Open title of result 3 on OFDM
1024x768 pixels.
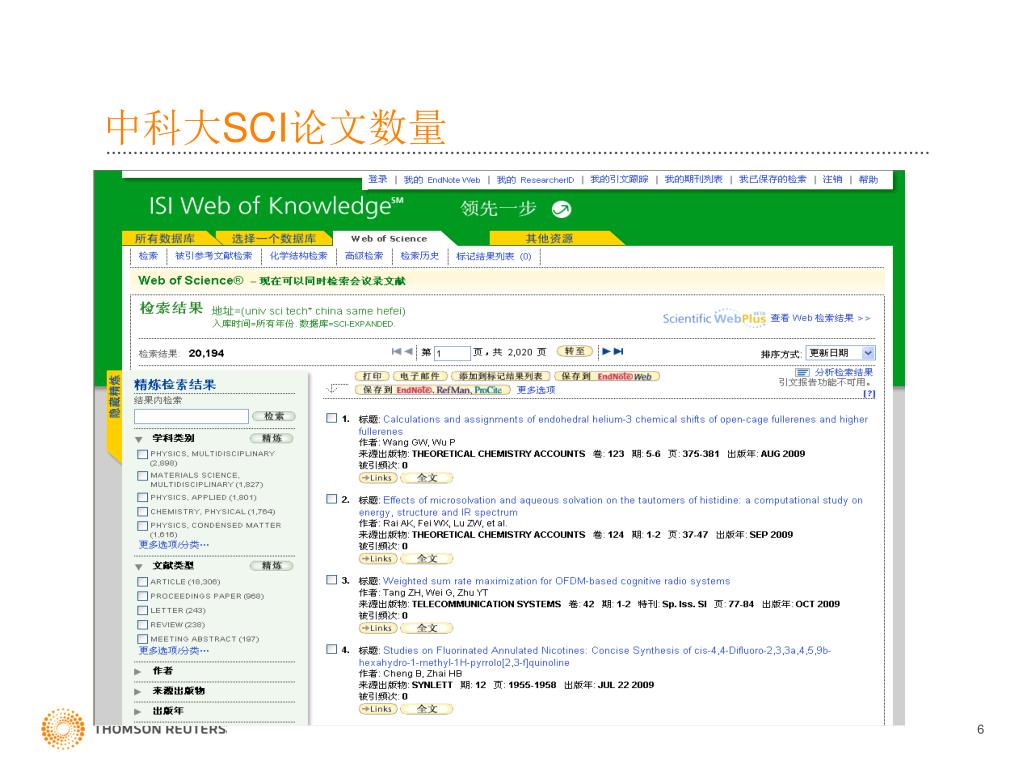556,581
